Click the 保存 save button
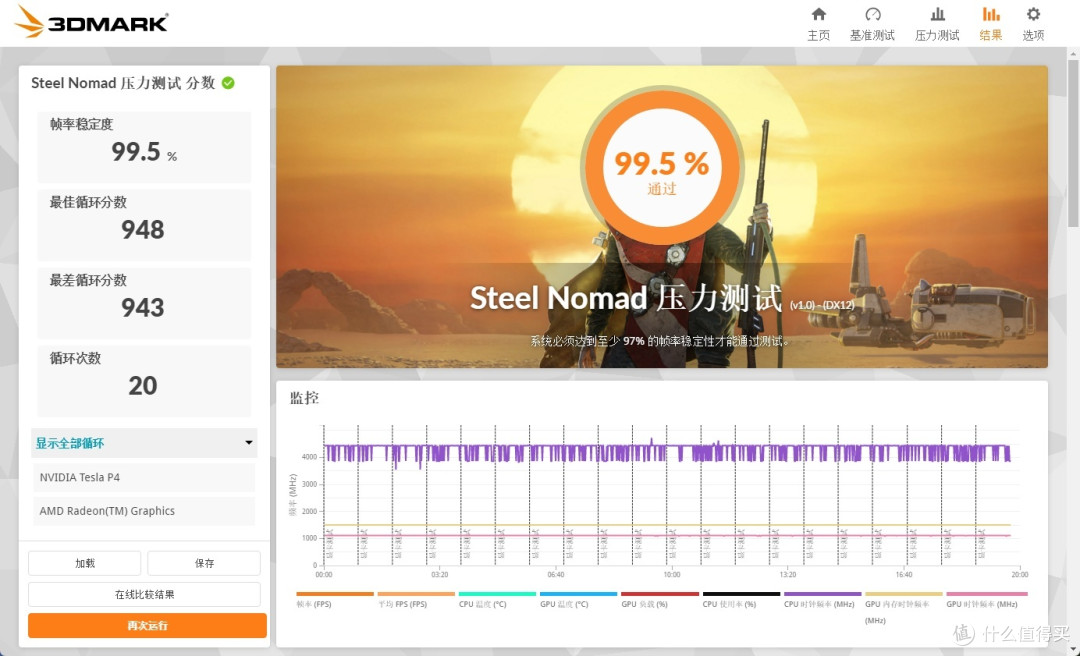Viewport: 1080px width, 656px height. [204, 563]
